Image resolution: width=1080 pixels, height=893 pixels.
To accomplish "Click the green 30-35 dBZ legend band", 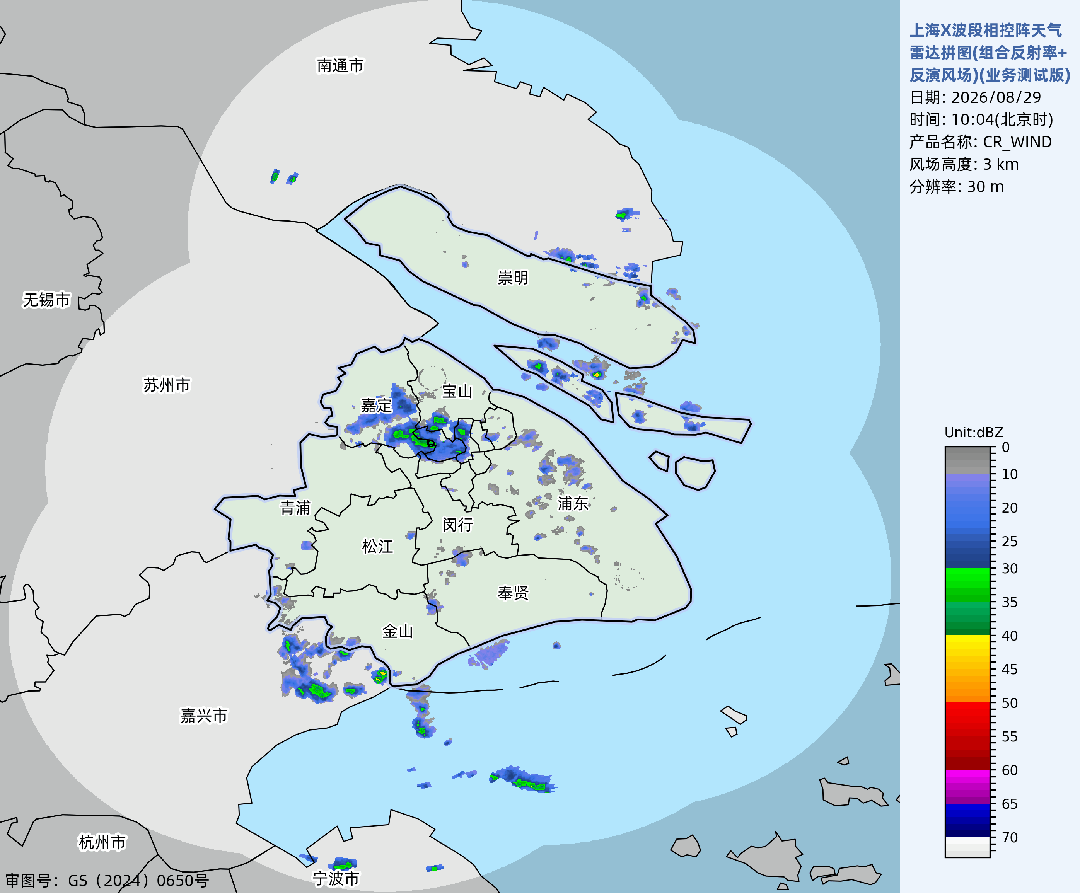I will 968,585.
